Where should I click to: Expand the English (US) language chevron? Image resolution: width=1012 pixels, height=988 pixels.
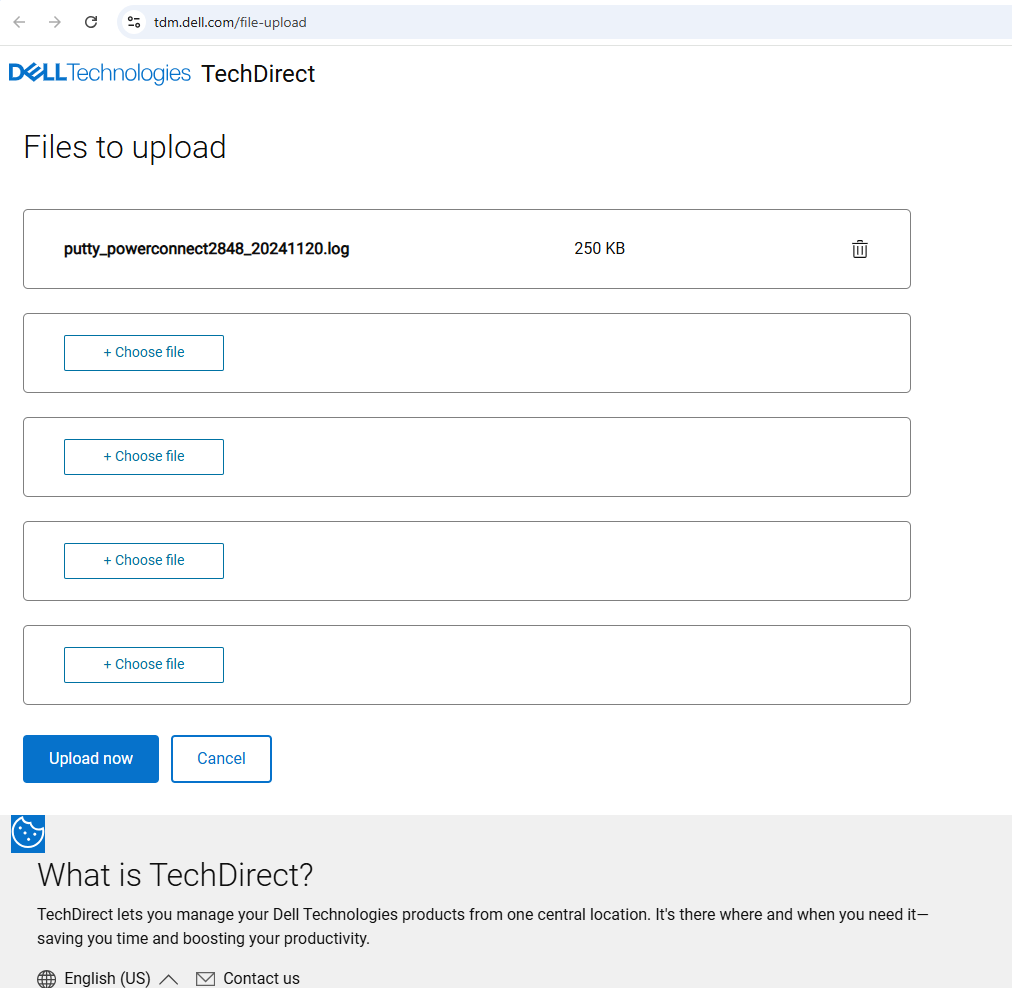(168, 979)
